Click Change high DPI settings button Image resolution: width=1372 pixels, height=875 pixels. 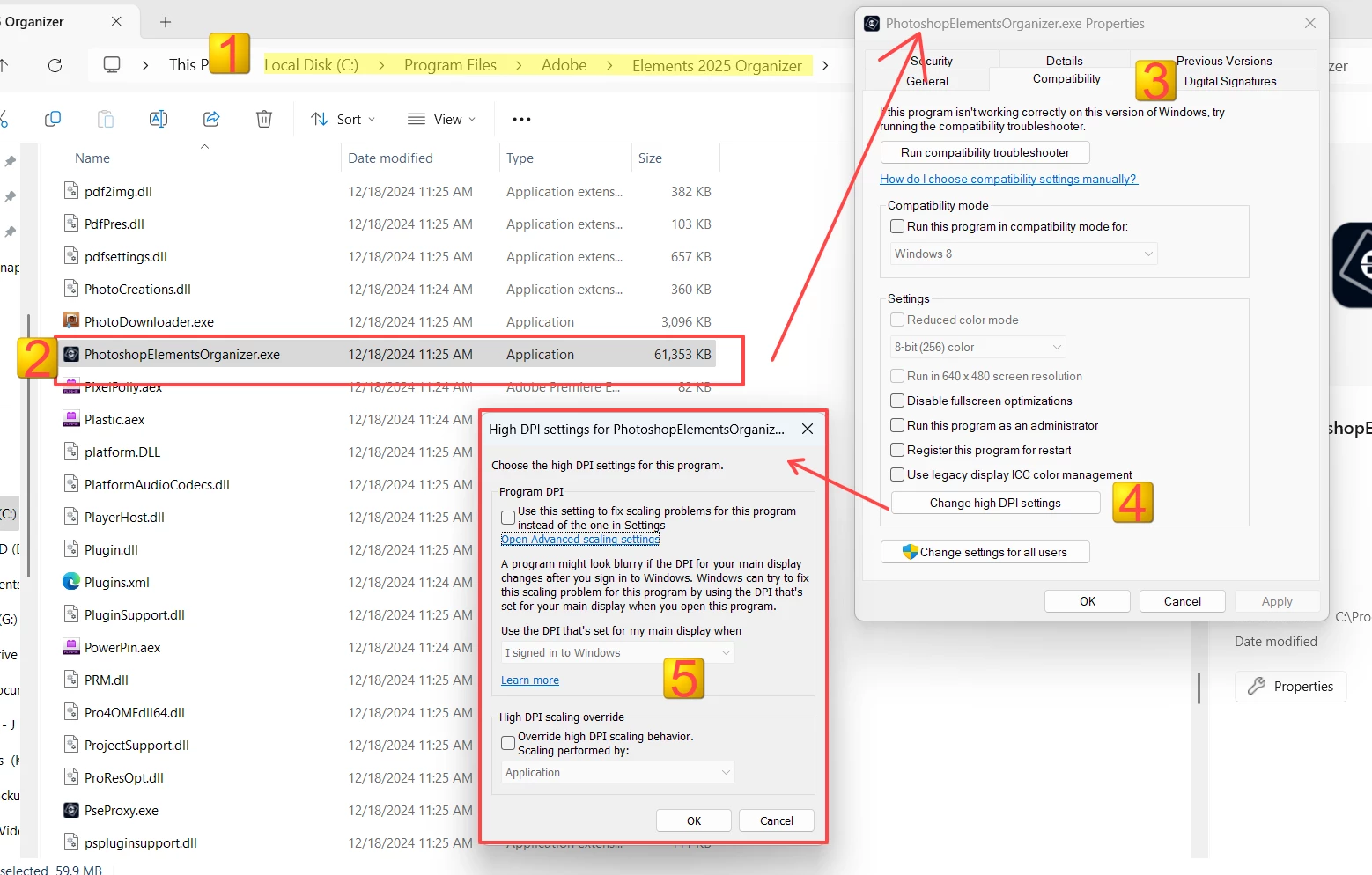(x=995, y=503)
